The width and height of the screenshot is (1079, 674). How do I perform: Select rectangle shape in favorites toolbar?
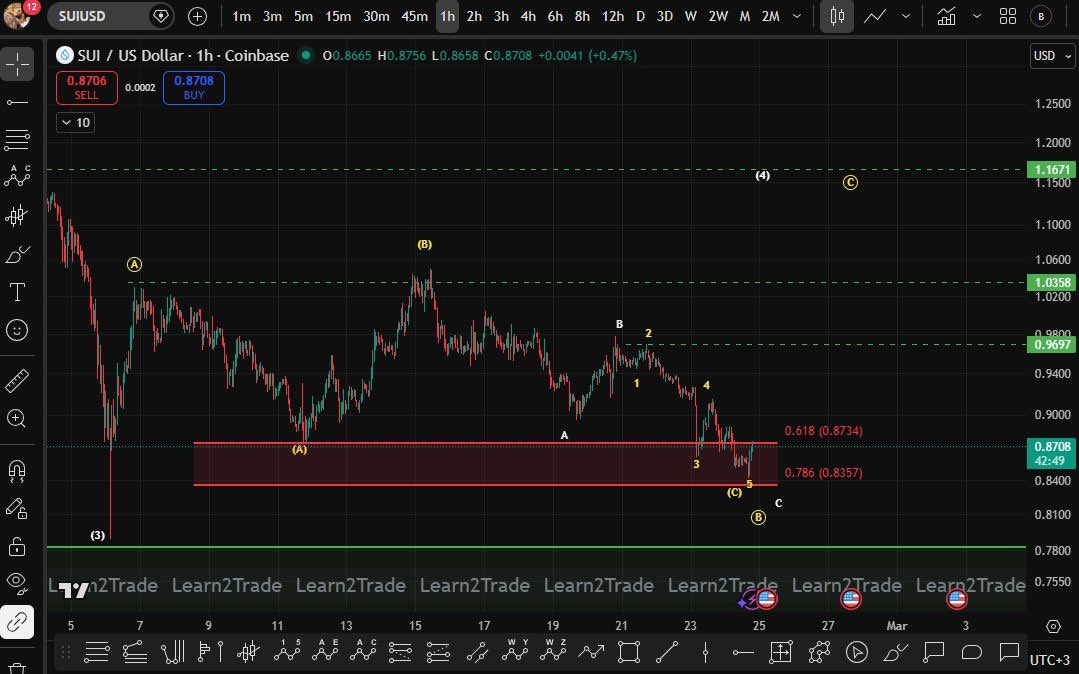pyautogui.click(x=629, y=651)
